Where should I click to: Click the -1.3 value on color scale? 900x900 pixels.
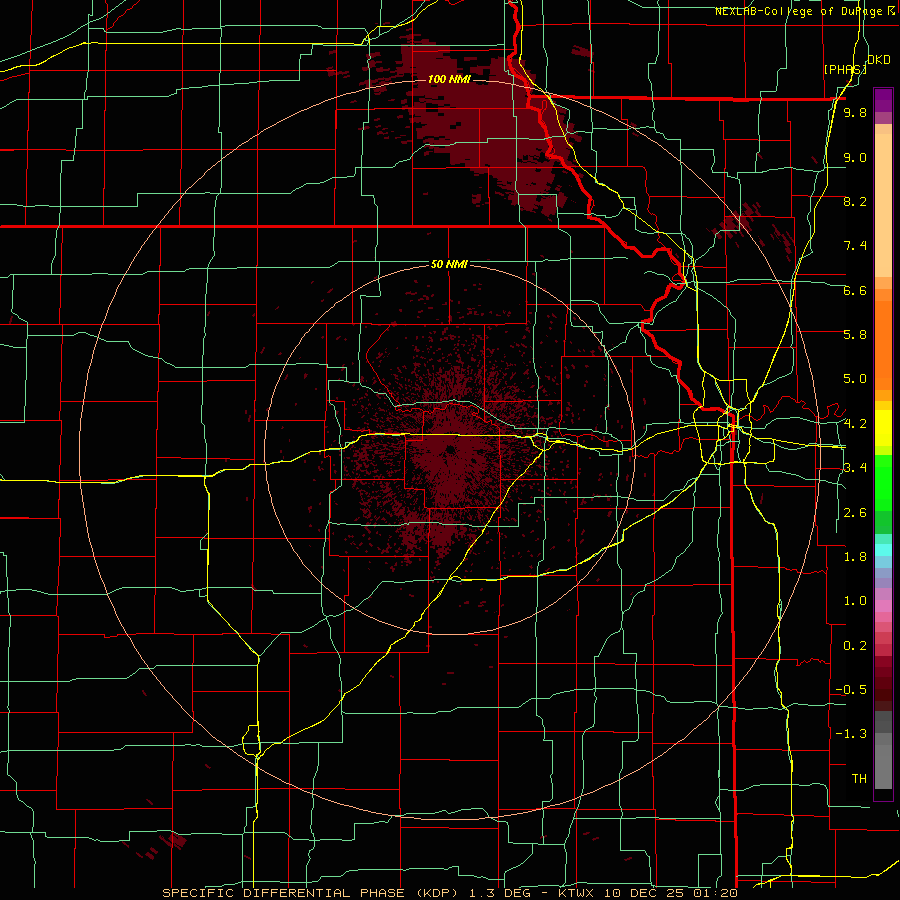tap(851, 734)
